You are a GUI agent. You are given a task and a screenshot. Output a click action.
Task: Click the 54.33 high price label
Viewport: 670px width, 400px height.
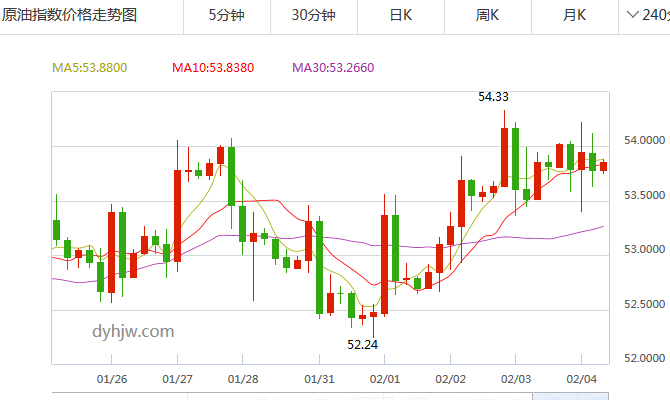493,97
